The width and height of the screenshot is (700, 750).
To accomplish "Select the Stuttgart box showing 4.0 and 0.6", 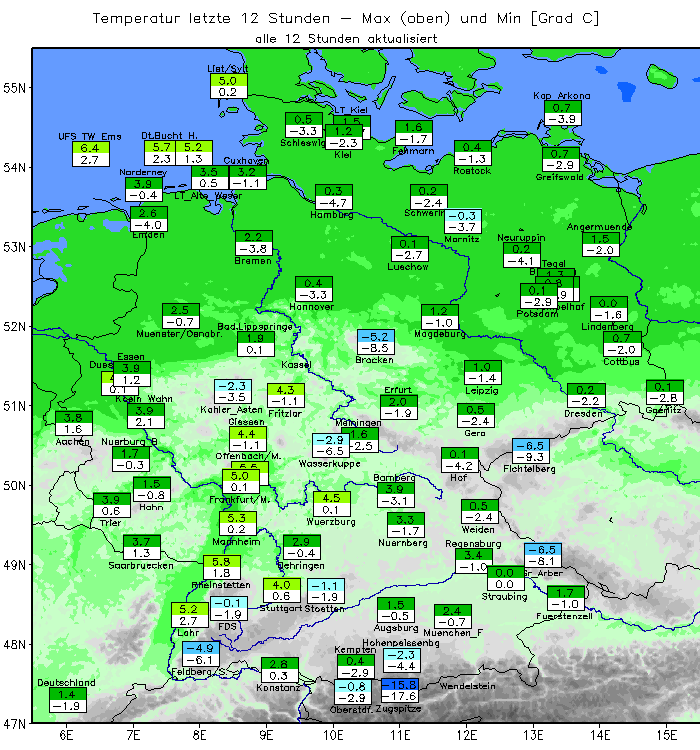I will pos(282,591).
